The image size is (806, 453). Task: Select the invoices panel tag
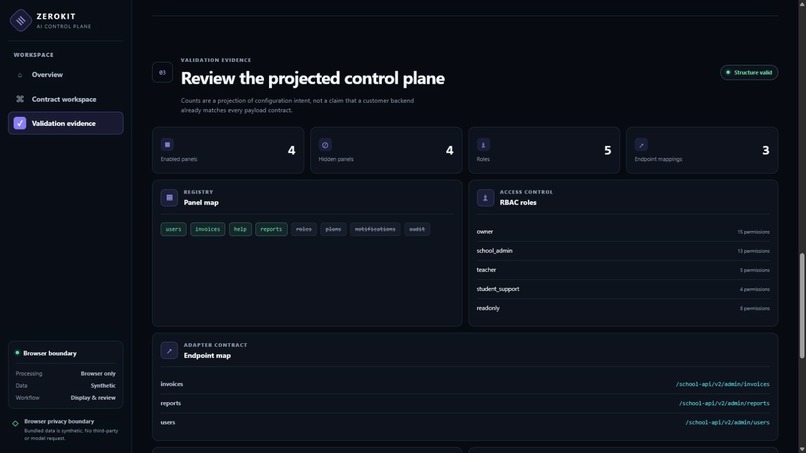click(208, 229)
